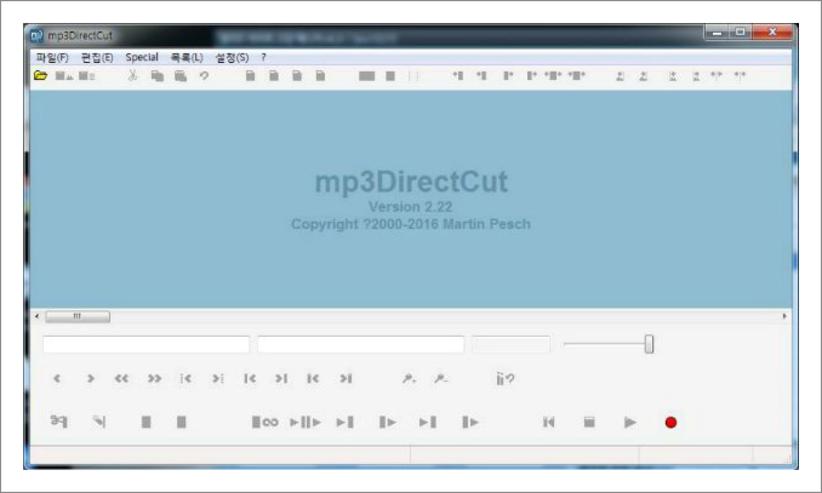Cut the selection with the scissors icon
Image resolution: width=822 pixels, height=493 pixels.
(x=133, y=76)
